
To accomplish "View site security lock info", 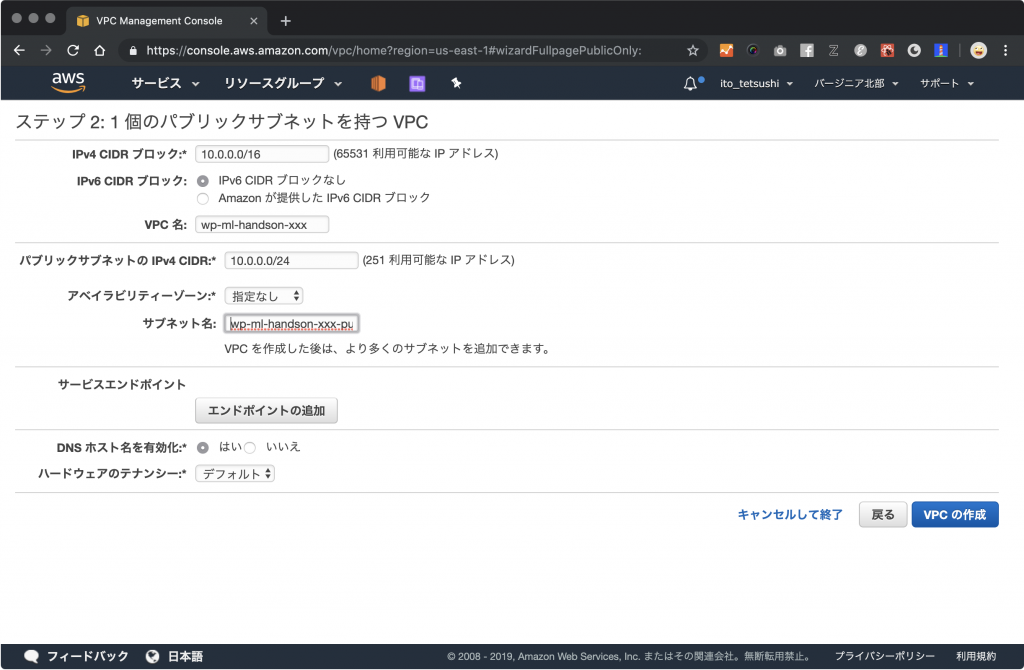I will pyautogui.click(x=133, y=50).
